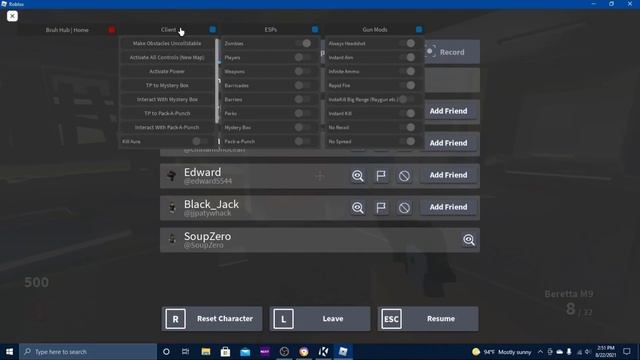Click the Reset Character button
Image resolution: width=640 pixels, height=360 pixels.
coord(212,319)
